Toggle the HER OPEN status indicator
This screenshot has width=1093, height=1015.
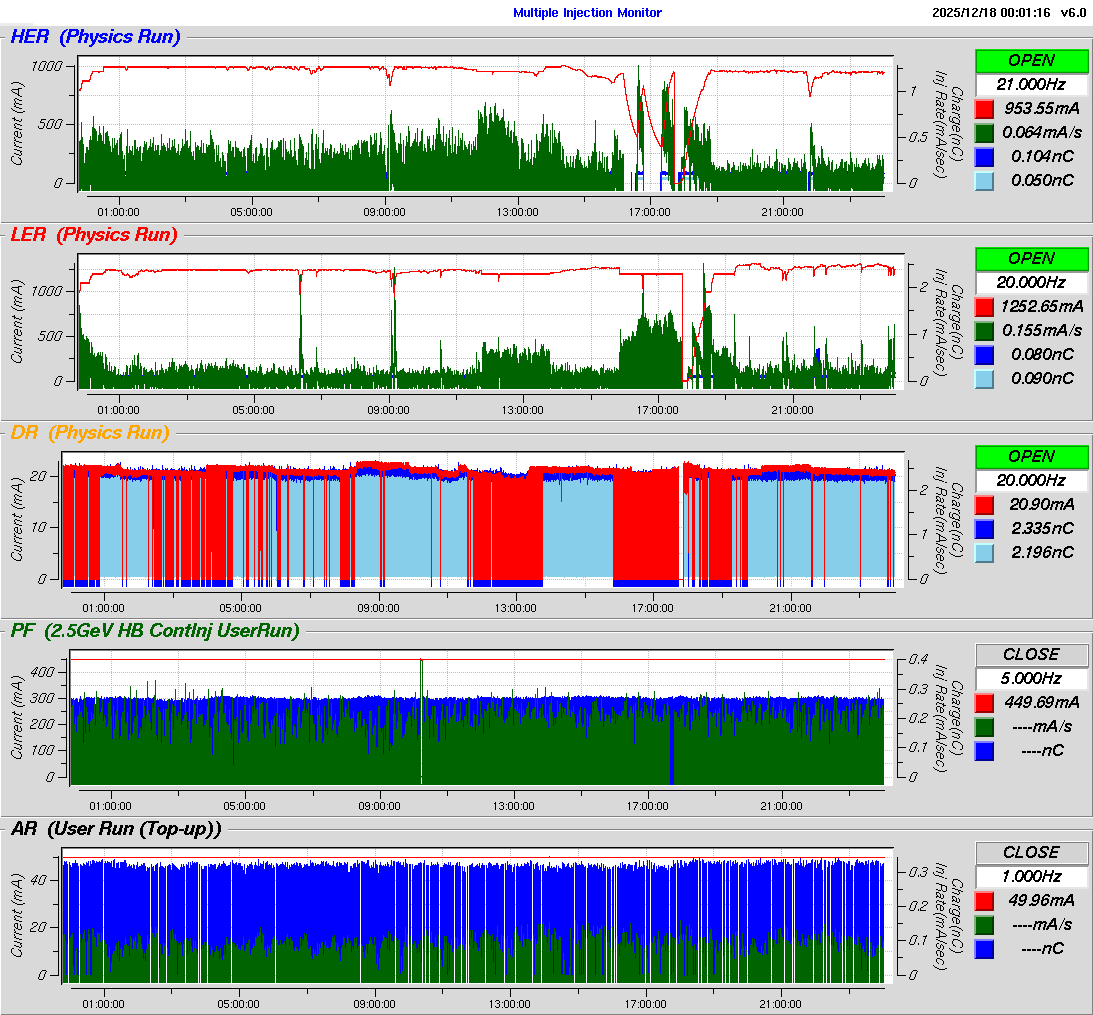(1031, 61)
